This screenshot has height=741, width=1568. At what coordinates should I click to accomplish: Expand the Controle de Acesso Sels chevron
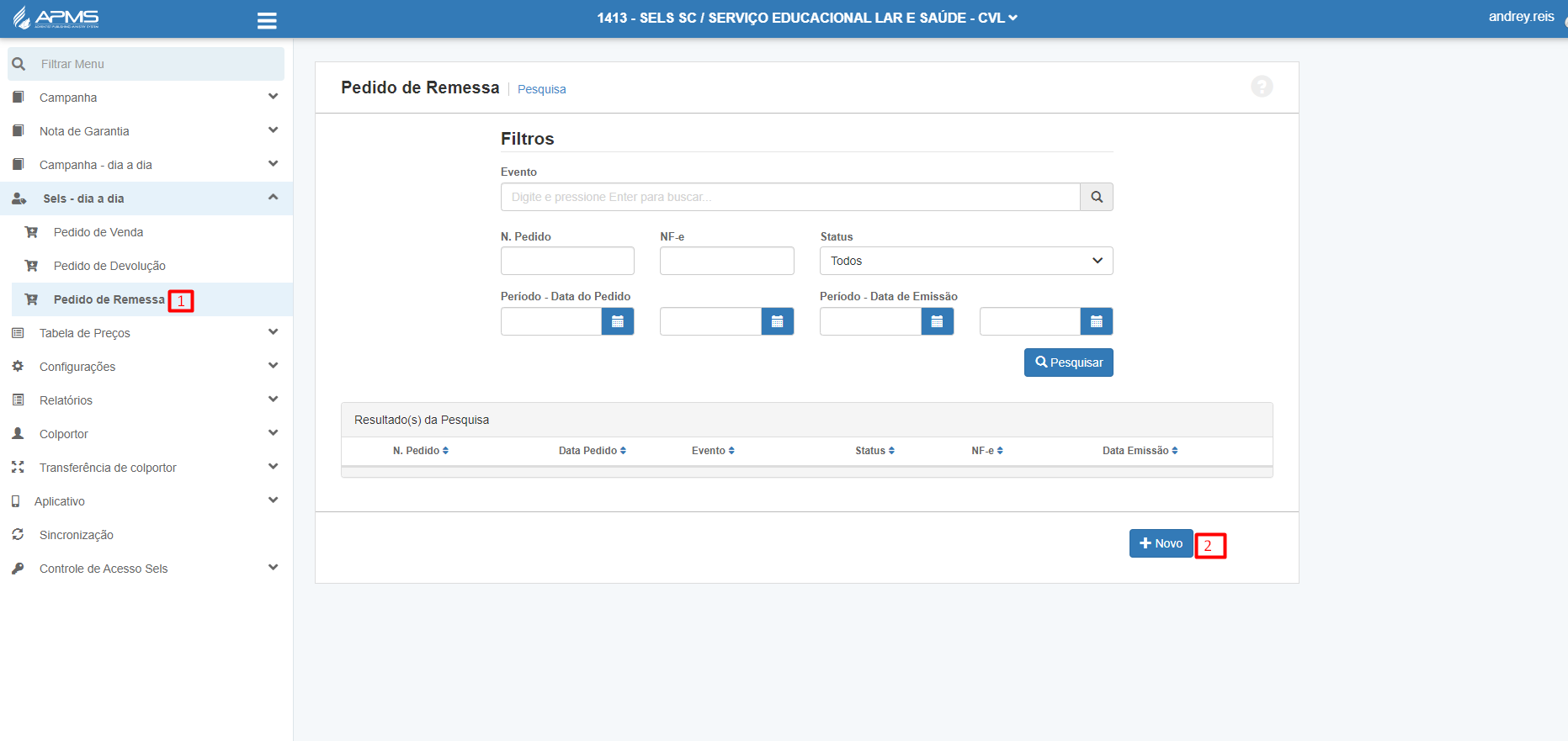point(273,568)
